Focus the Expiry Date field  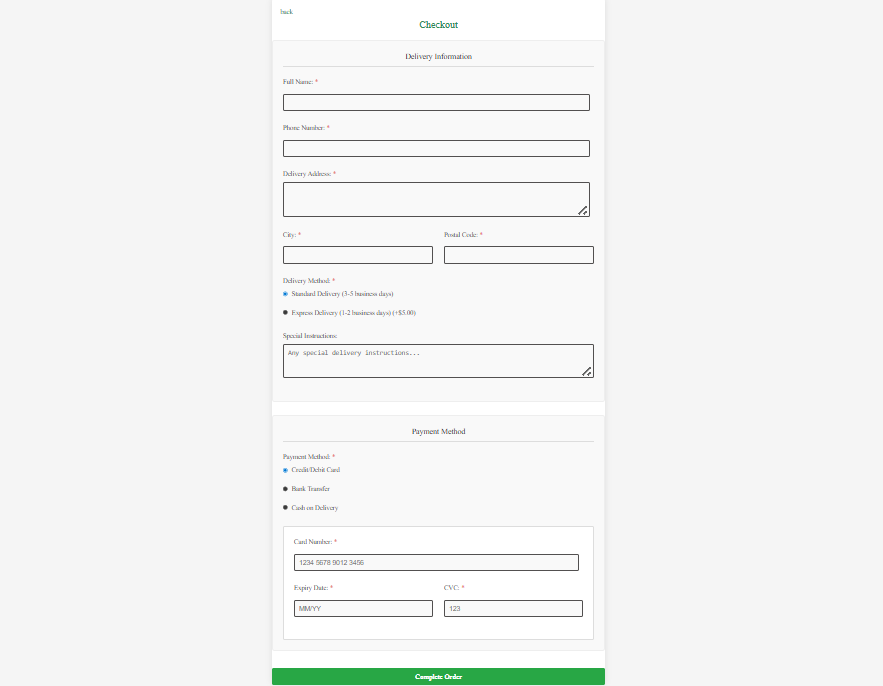pyautogui.click(x=363, y=609)
